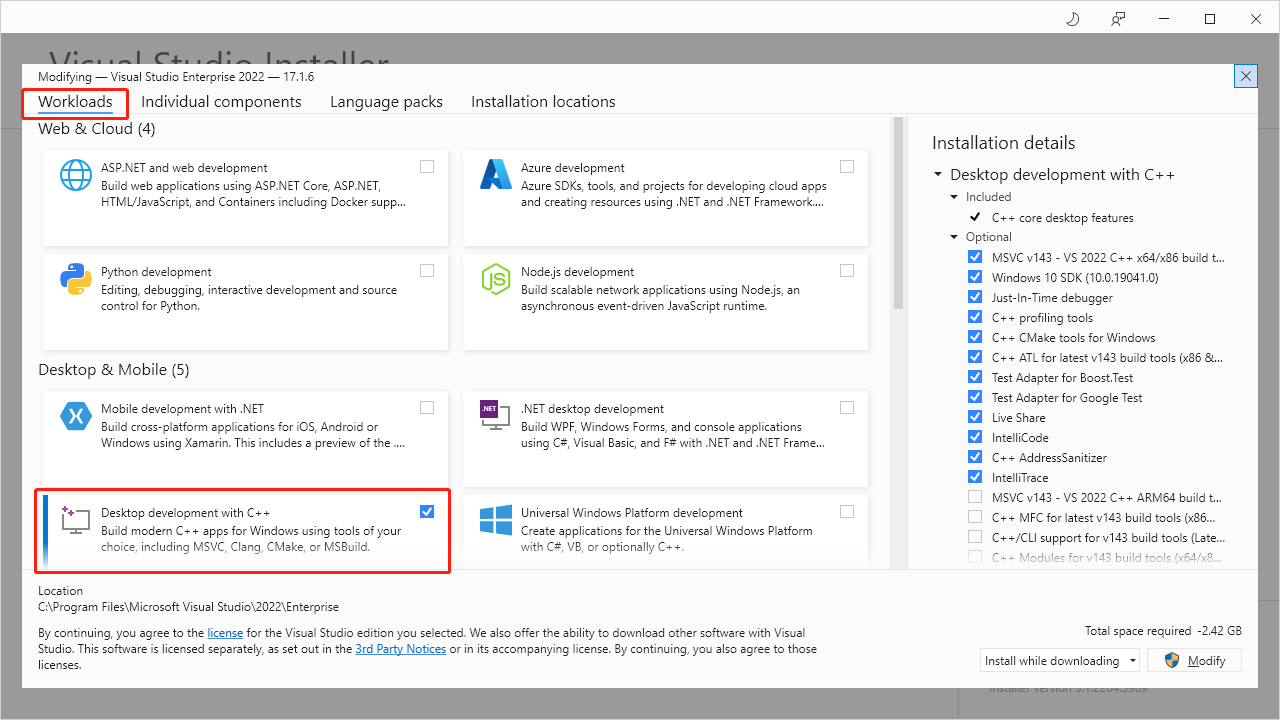Uncheck Windows 10 SDK (10.0.19041.0)
1280x720 pixels.
pos(975,277)
